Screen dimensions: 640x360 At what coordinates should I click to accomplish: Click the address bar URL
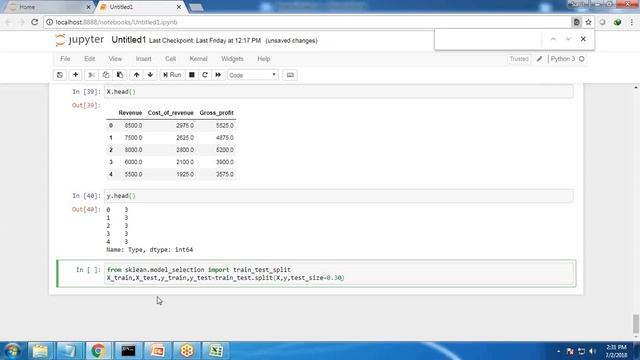coord(116,22)
